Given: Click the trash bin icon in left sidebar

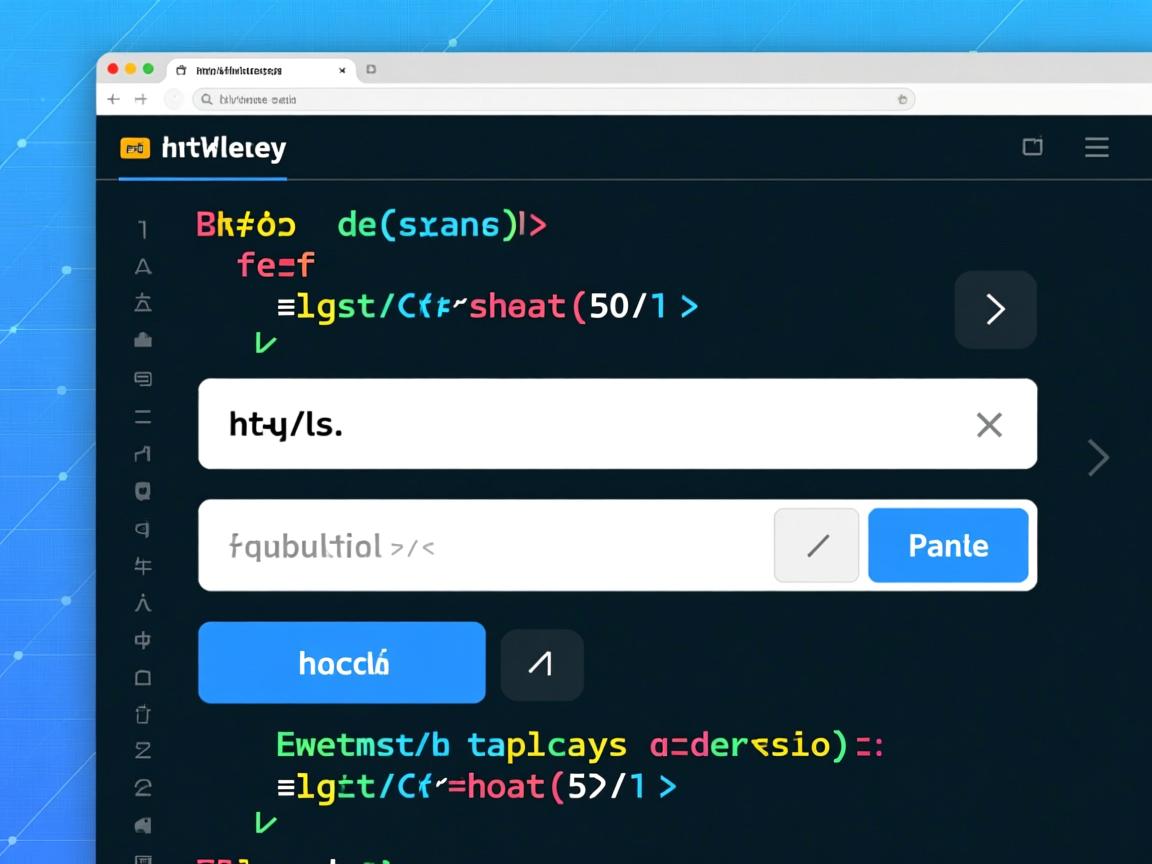Looking at the screenshot, I should 142,713.
